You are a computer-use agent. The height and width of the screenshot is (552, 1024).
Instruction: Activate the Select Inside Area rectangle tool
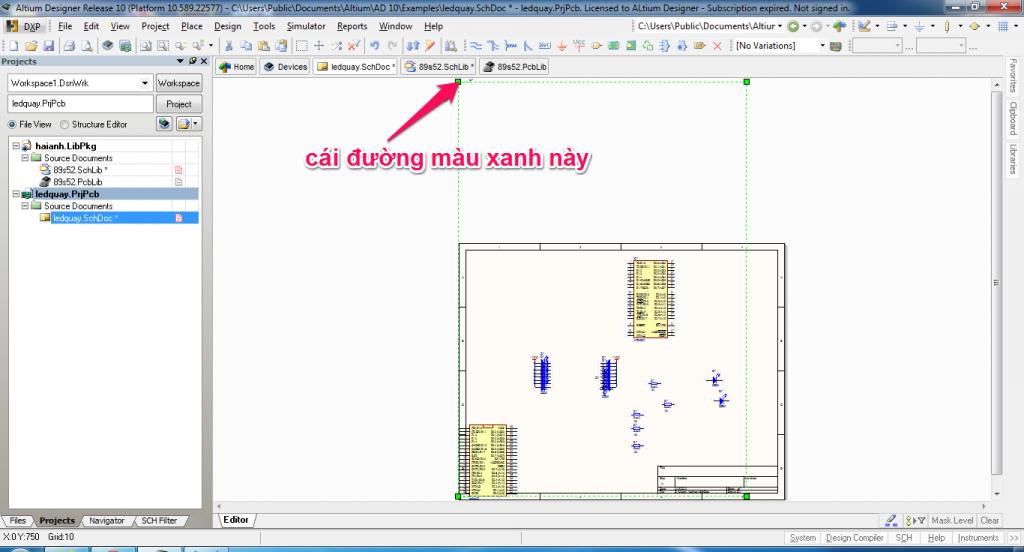click(x=301, y=46)
